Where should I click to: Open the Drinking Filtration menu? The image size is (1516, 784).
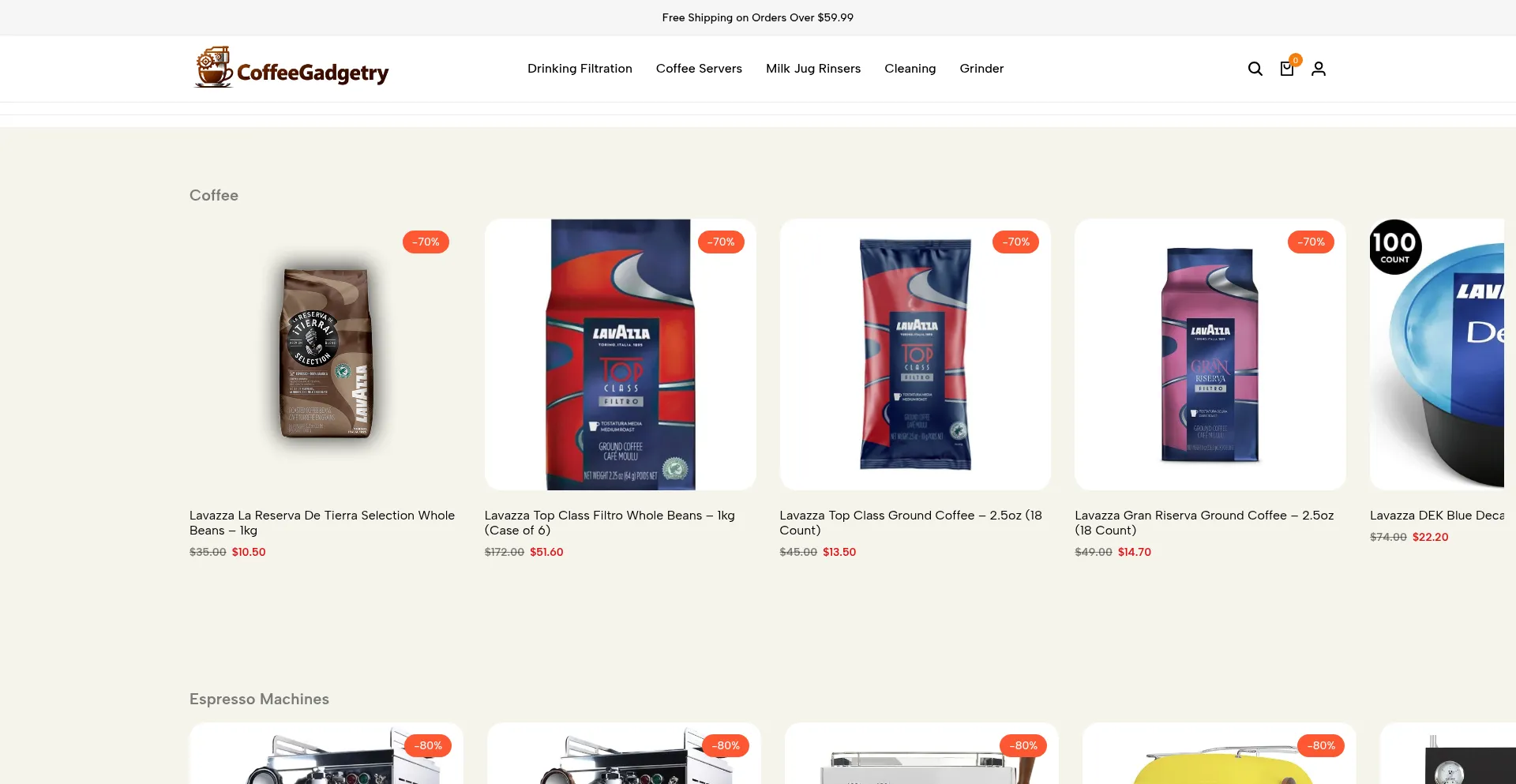[580, 69]
